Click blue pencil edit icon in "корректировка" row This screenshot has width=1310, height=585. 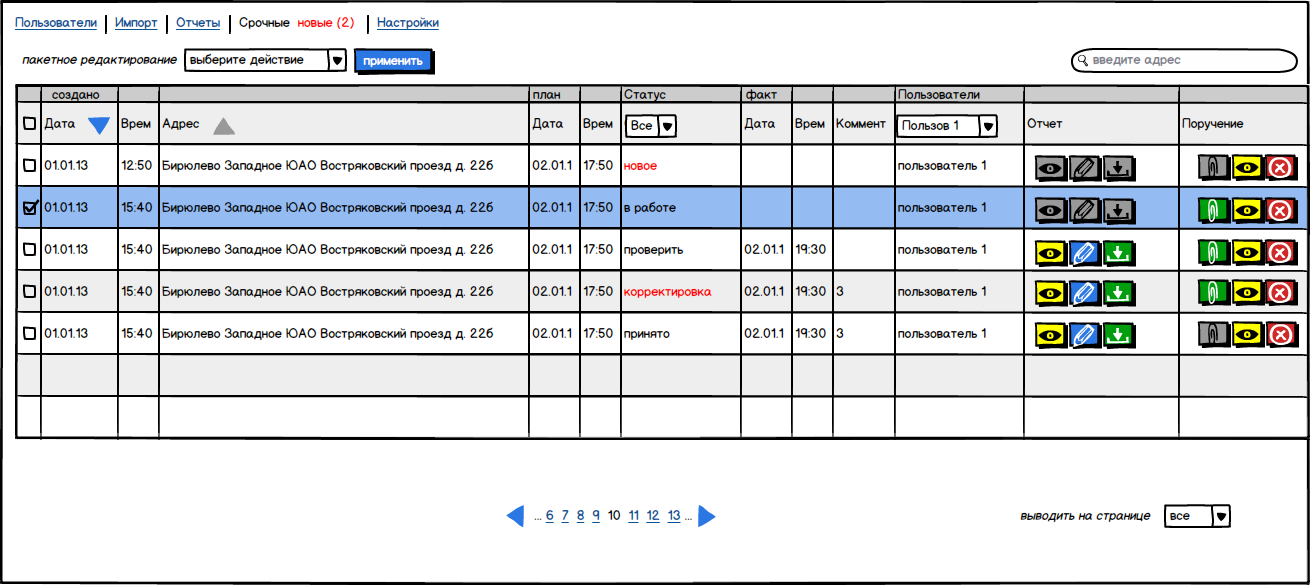[x=1084, y=294]
